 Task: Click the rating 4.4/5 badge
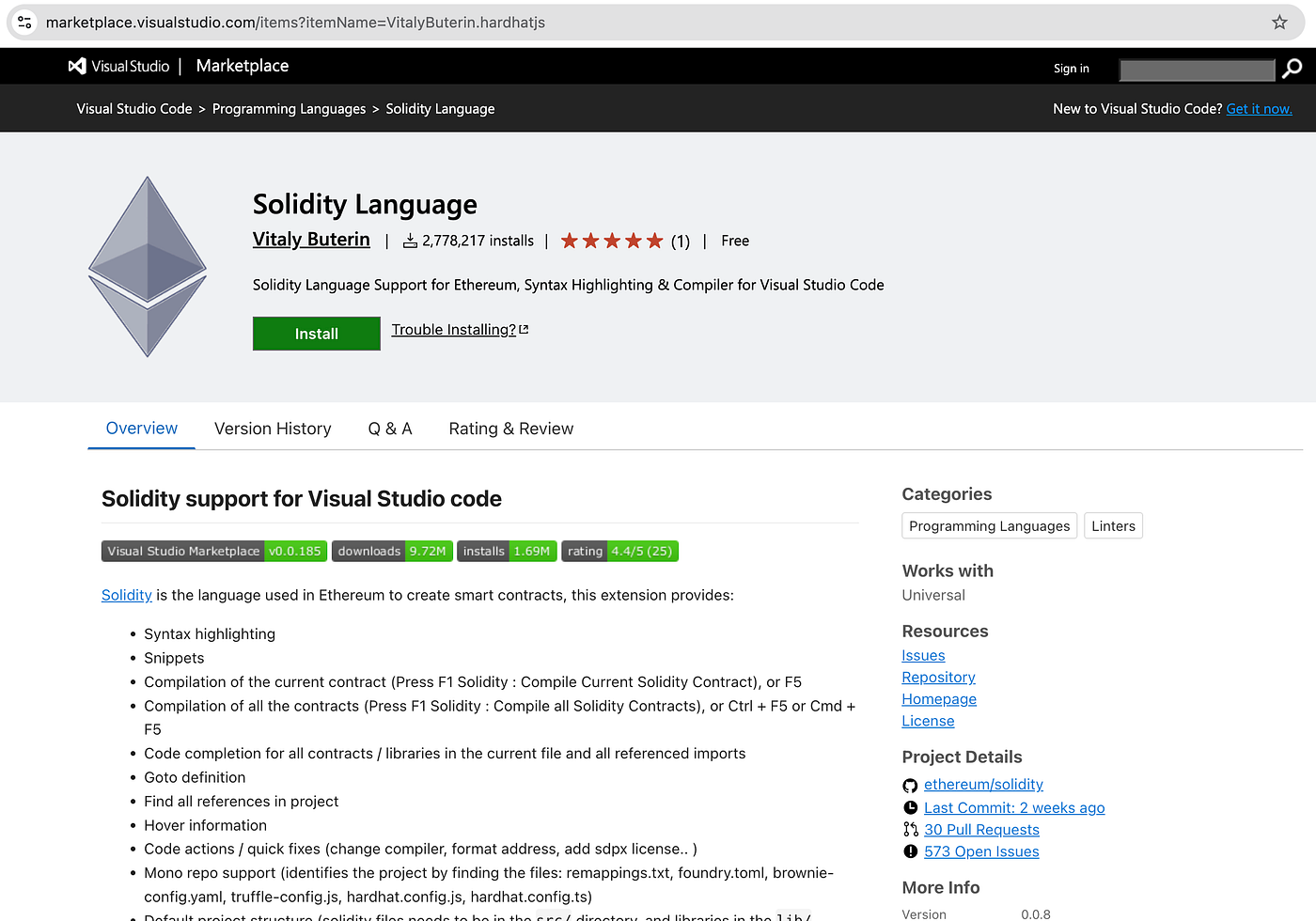(619, 552)
